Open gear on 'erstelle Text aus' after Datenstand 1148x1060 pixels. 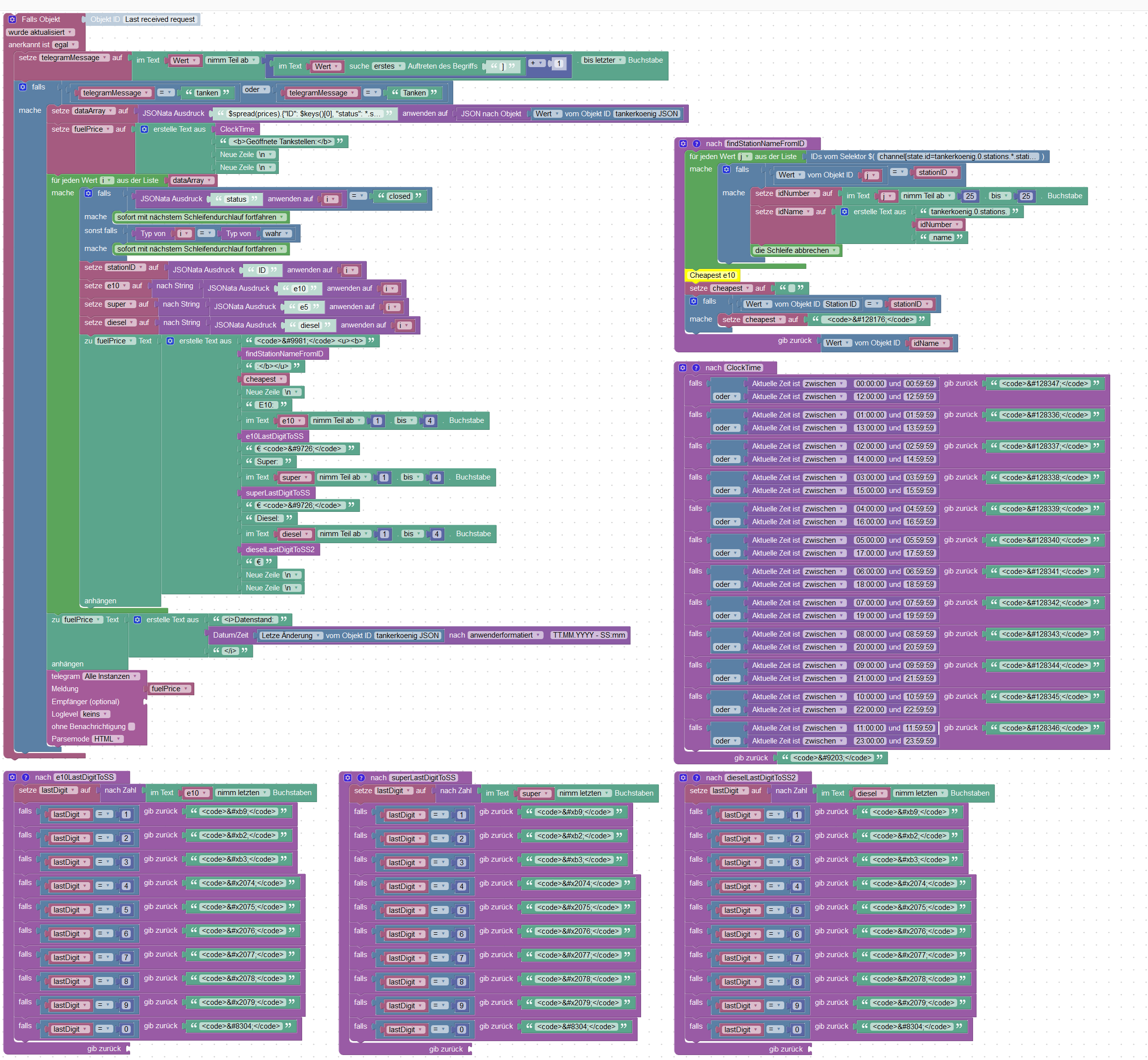(138, 620)
